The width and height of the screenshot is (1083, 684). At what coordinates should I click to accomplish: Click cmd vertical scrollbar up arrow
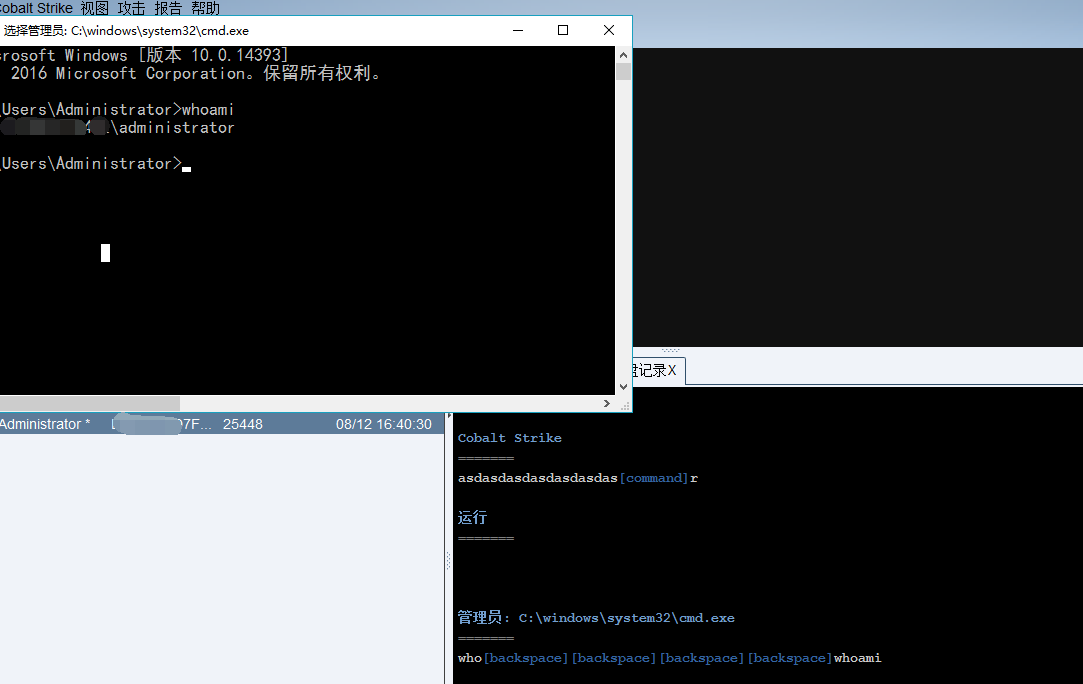(x=623, y=55)
